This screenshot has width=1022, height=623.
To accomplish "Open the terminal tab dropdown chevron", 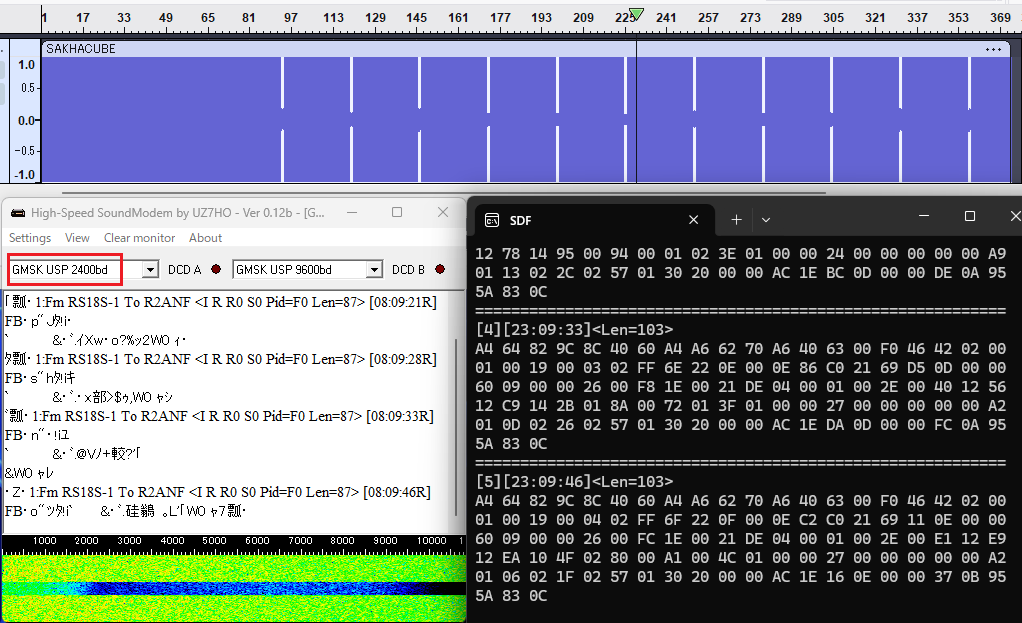I will tap(766, 220).
